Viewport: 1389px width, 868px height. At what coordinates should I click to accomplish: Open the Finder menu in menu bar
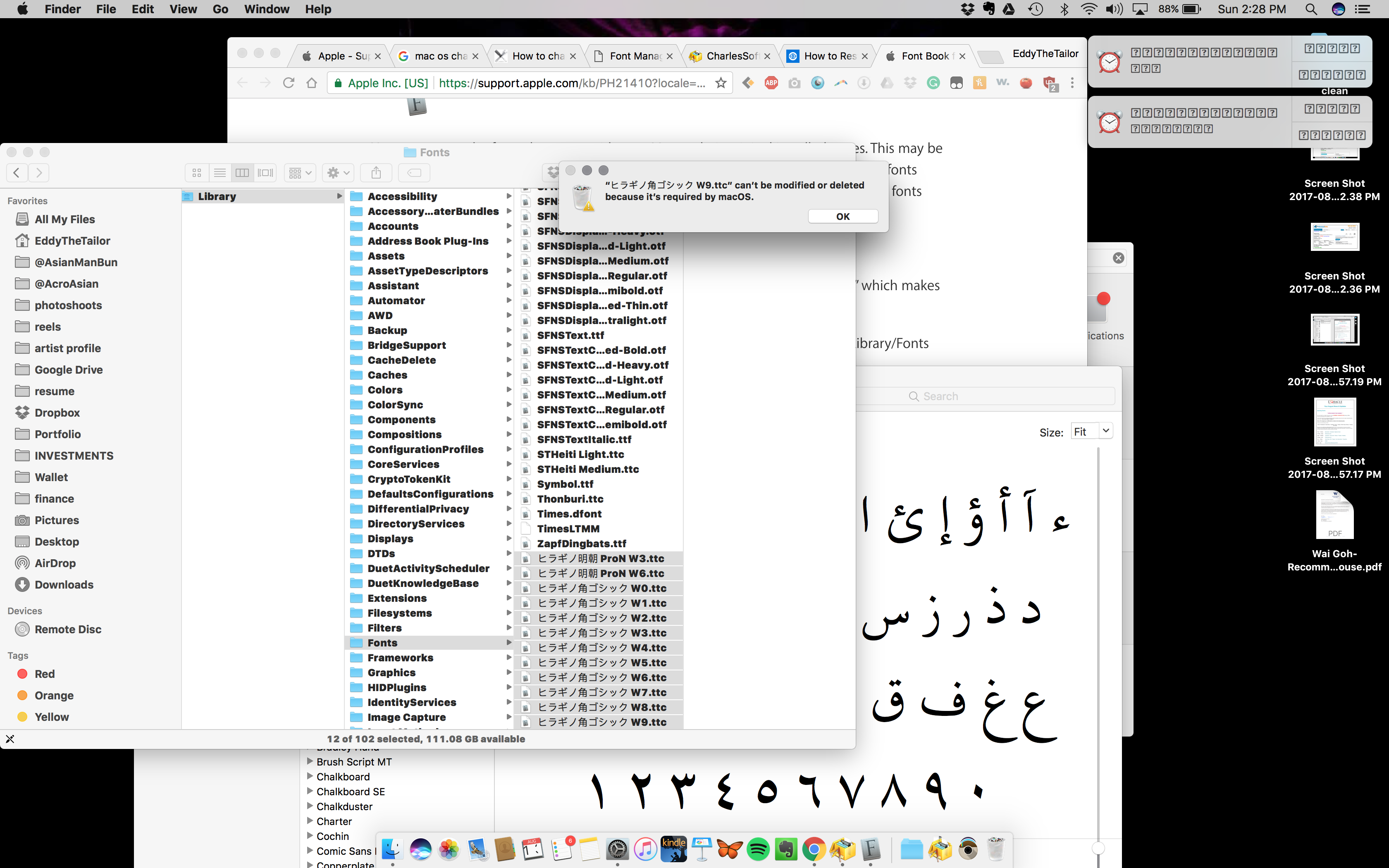tap(62, 9)
